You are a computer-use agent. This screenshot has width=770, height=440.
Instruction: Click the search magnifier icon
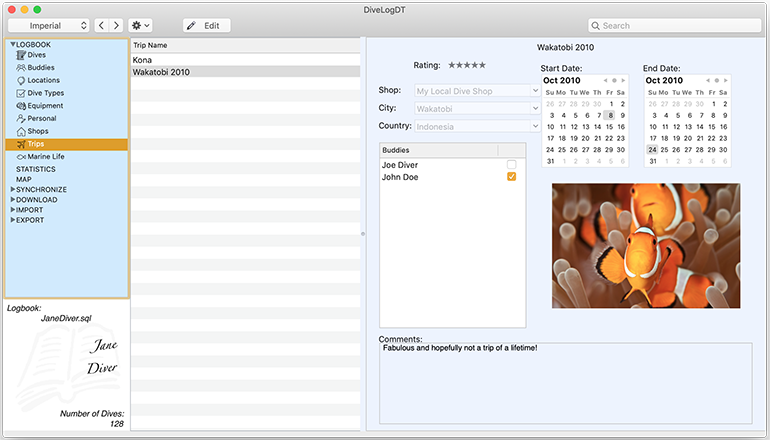pos(596,26)
